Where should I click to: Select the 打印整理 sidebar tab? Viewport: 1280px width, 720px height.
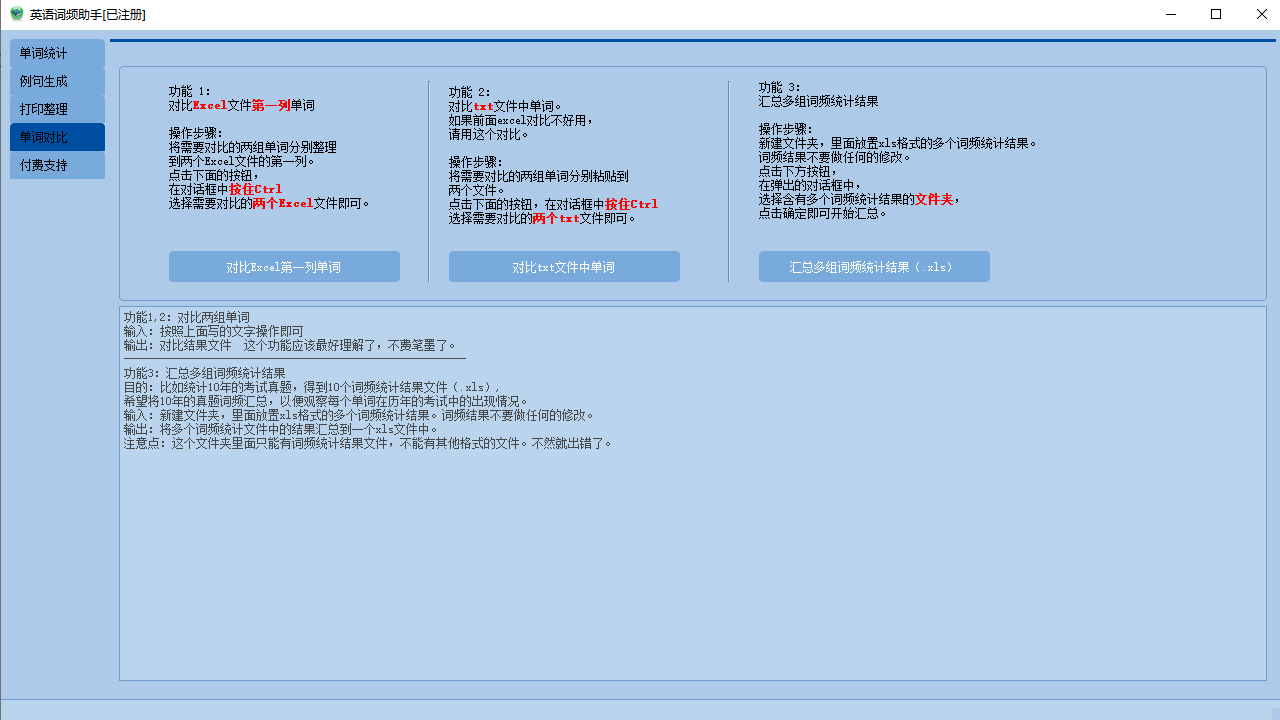(x=56, y=108)
